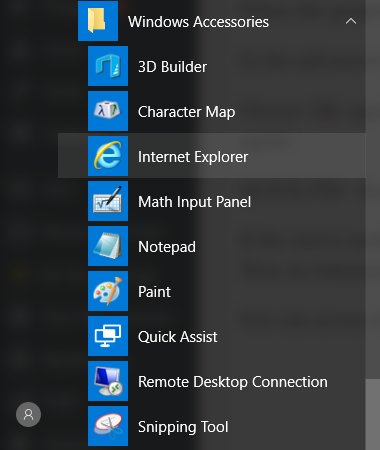Screen dimensions: 380x450
Task: Select the Internet Explorer menu entry text
Action: (x=193, y=157)
